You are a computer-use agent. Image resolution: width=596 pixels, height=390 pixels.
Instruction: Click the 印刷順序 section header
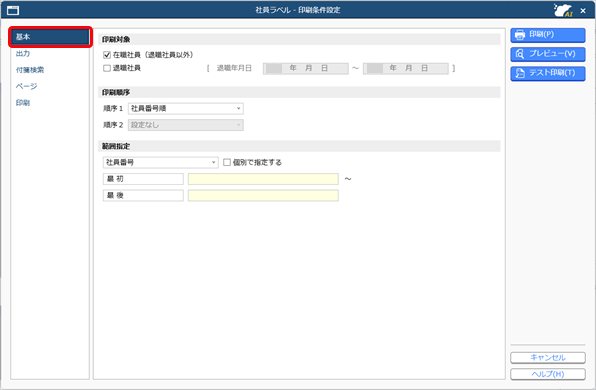coord(299,92)
